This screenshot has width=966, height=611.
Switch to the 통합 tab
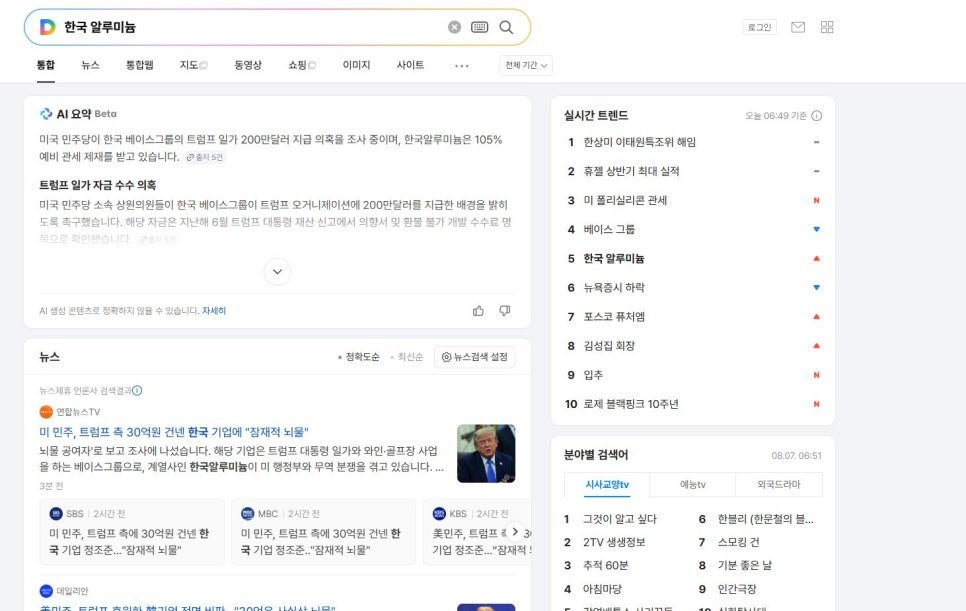click(46, 65)
